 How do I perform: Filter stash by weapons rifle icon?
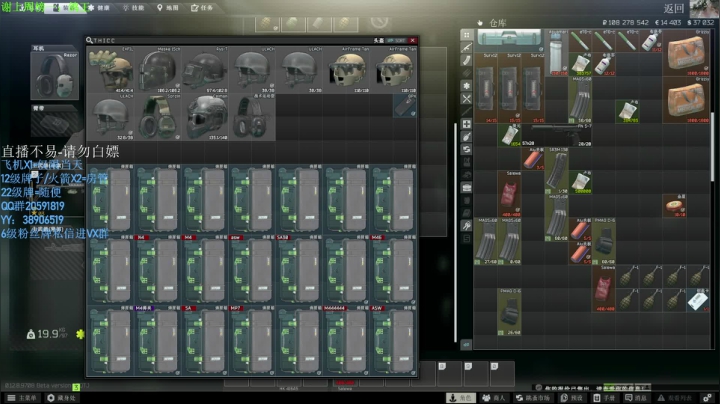pos(466,47)
